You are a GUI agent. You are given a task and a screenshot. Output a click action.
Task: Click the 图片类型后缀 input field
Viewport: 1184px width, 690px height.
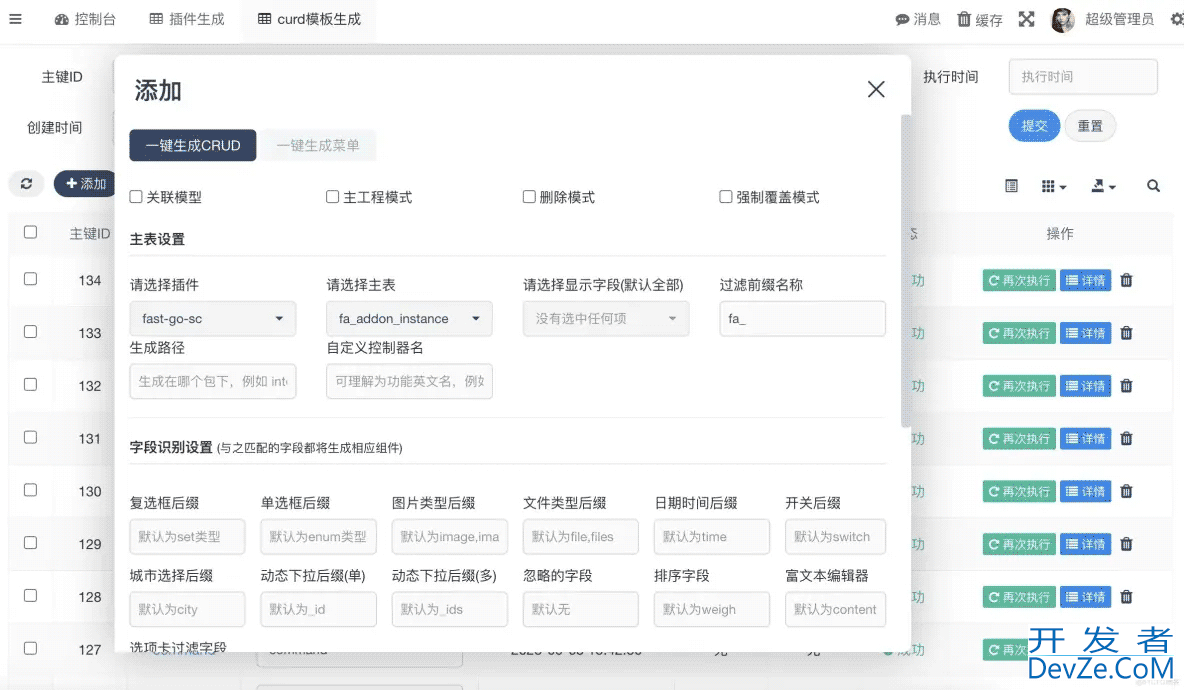coord(449,537)
